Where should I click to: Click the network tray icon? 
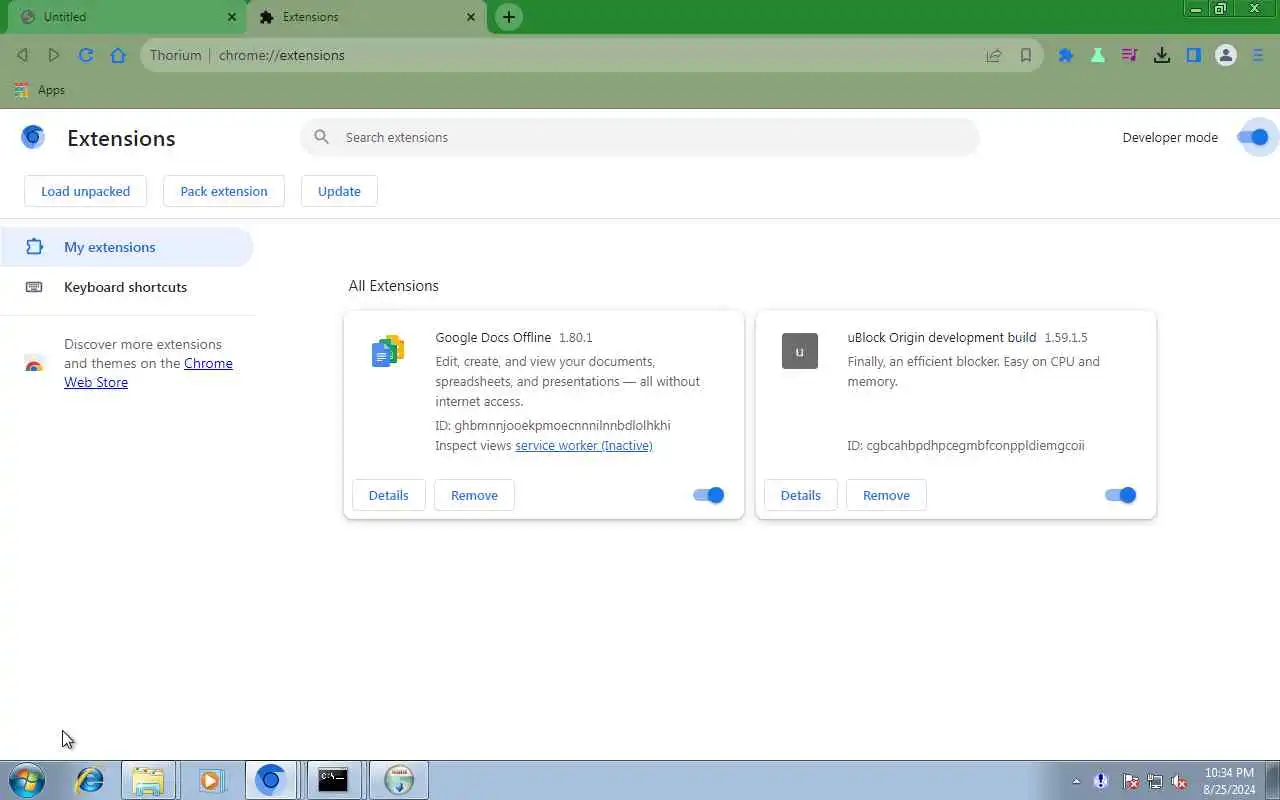pyautogui.click(x=1155, y=781)
